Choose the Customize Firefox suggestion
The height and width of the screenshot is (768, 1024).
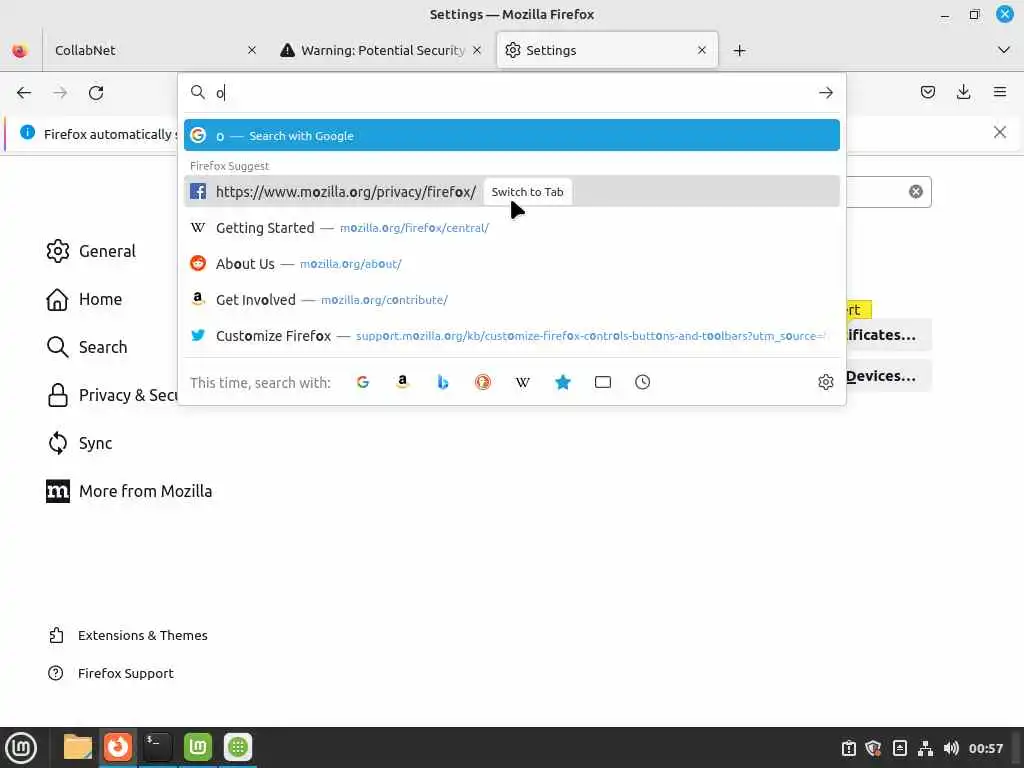coord(511,336)
